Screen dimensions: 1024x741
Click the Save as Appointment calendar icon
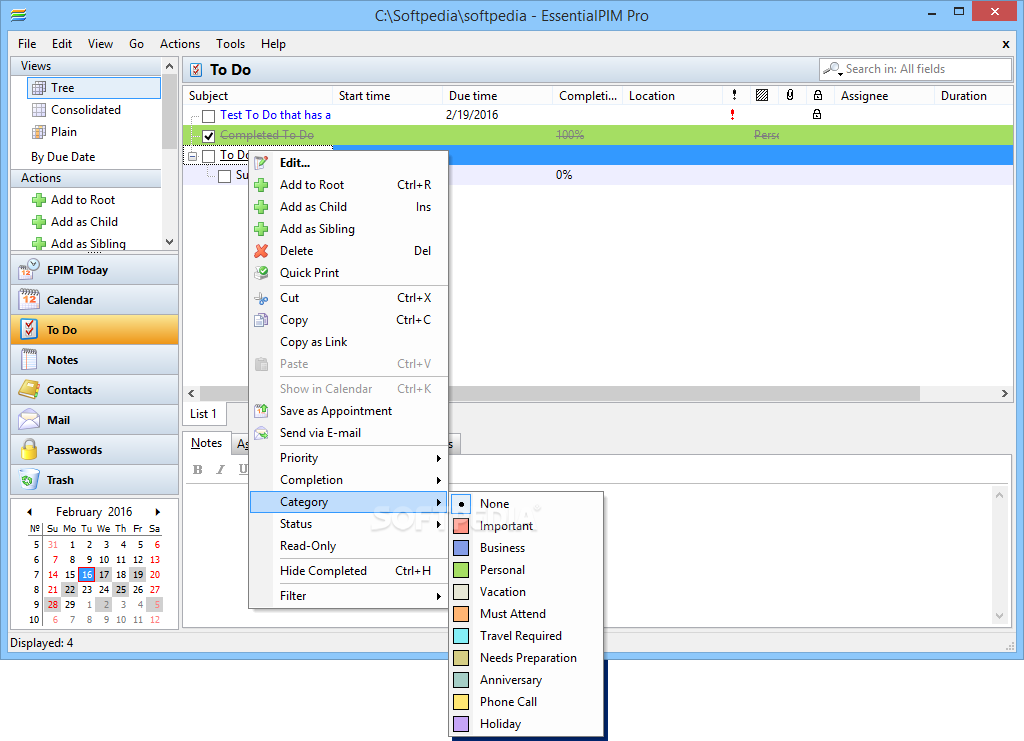tap(261, 411)
